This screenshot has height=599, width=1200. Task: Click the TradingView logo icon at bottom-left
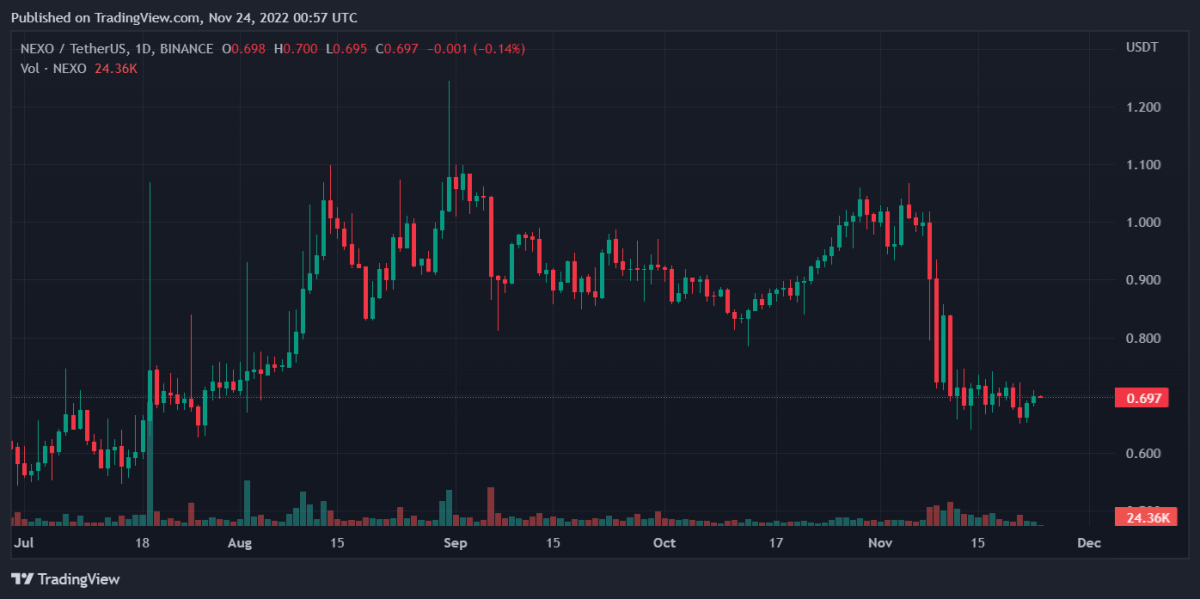point(21,579)
